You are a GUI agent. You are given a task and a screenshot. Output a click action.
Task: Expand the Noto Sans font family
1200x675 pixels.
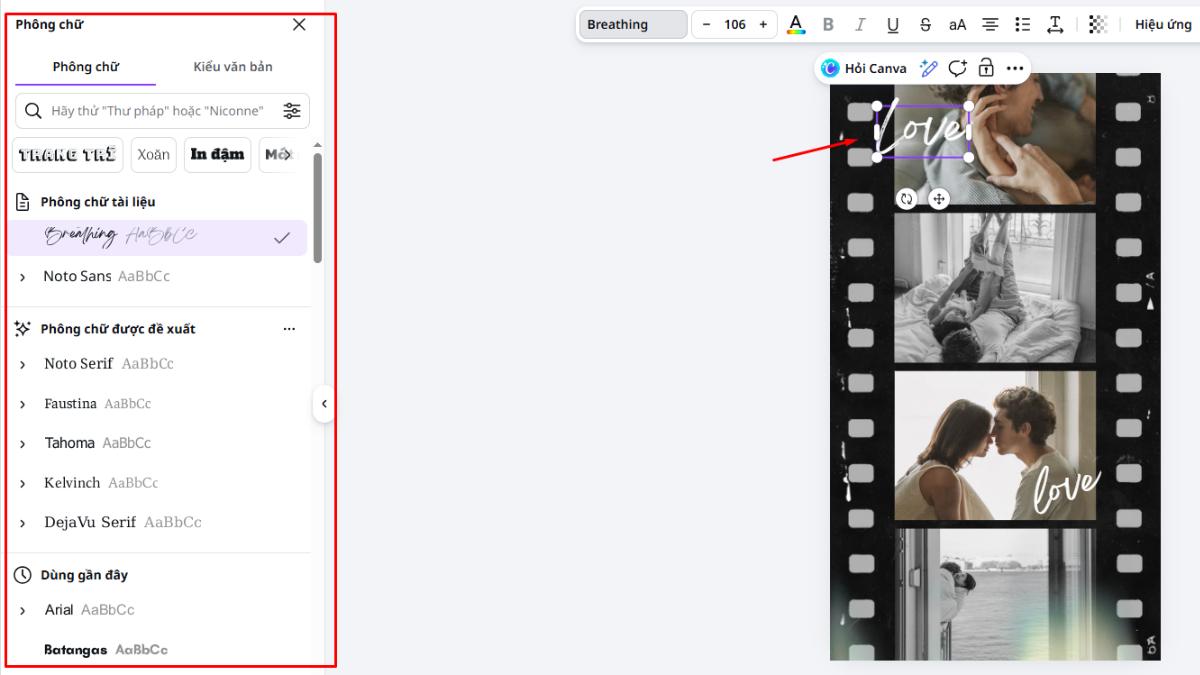[23, 277]
